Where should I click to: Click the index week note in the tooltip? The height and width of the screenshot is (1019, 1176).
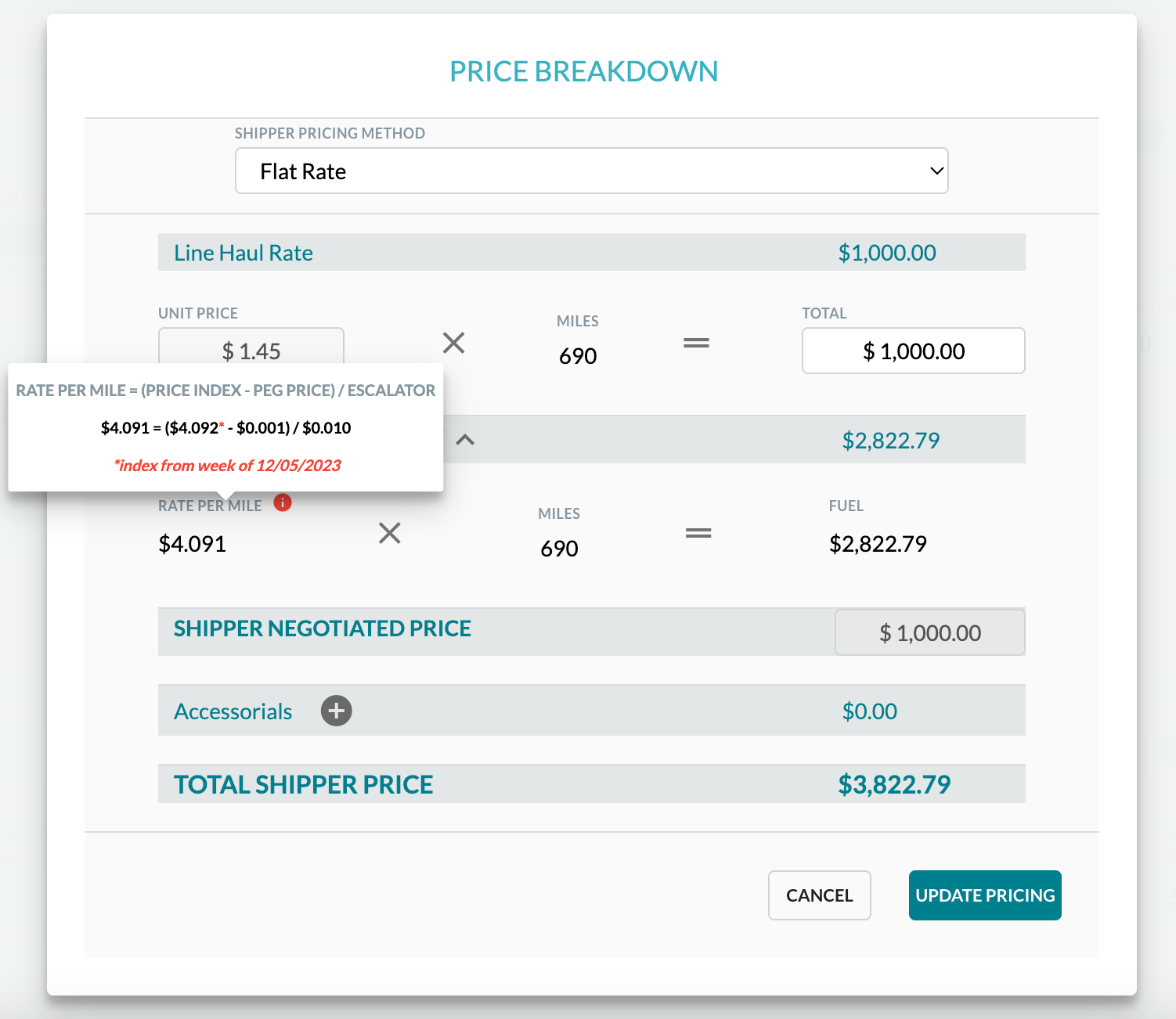pos(228,465)
